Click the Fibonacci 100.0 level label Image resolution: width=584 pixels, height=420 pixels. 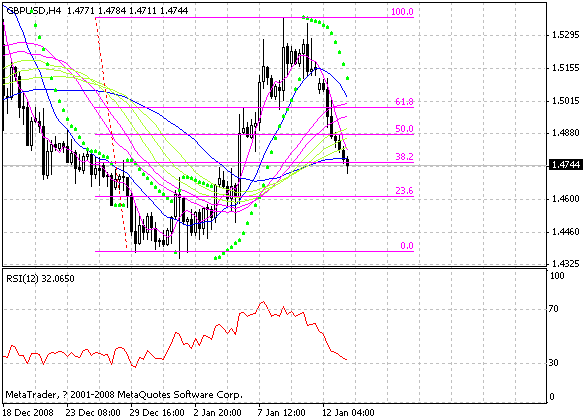click(402, 12)
